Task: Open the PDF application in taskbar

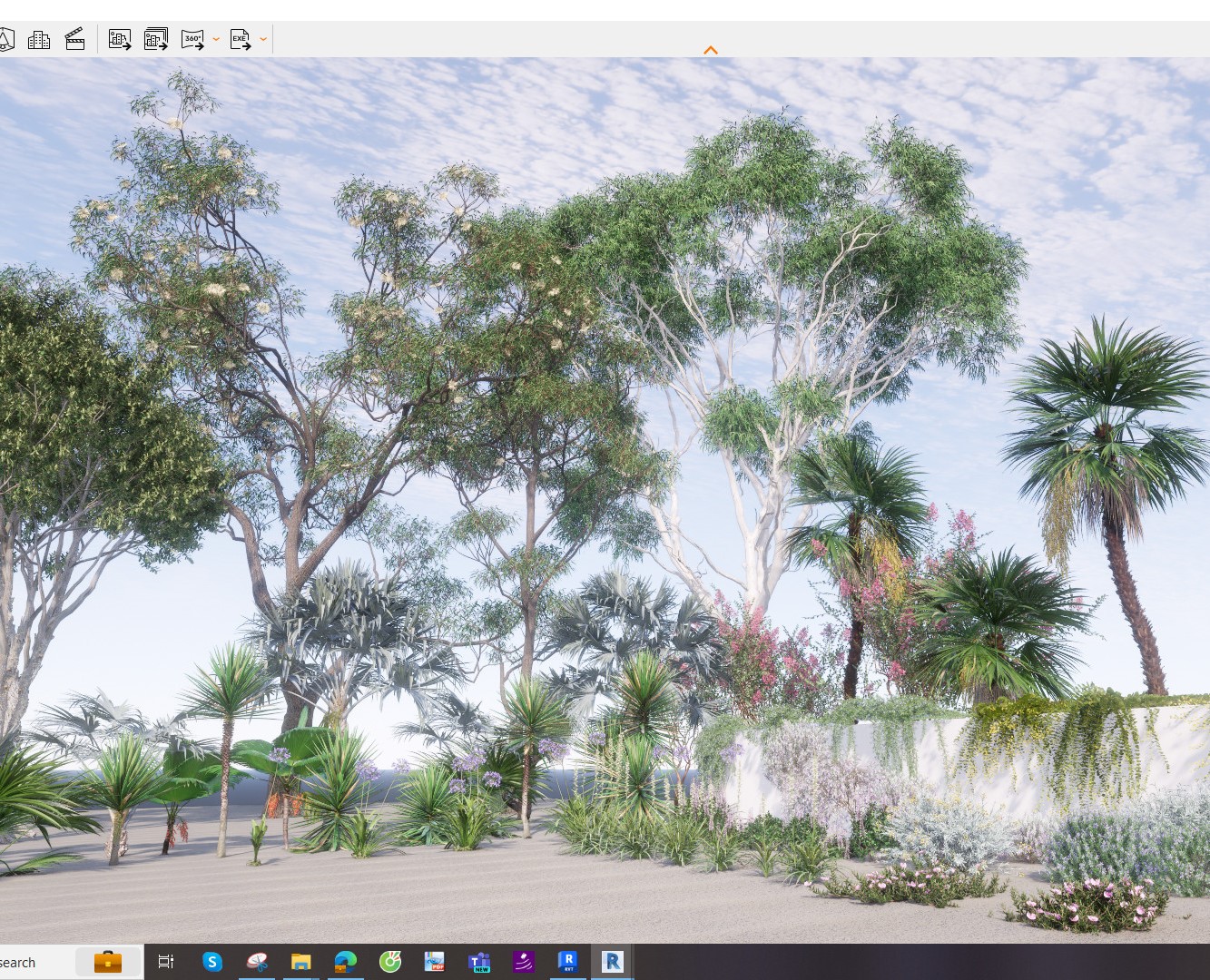Action: 435,962
